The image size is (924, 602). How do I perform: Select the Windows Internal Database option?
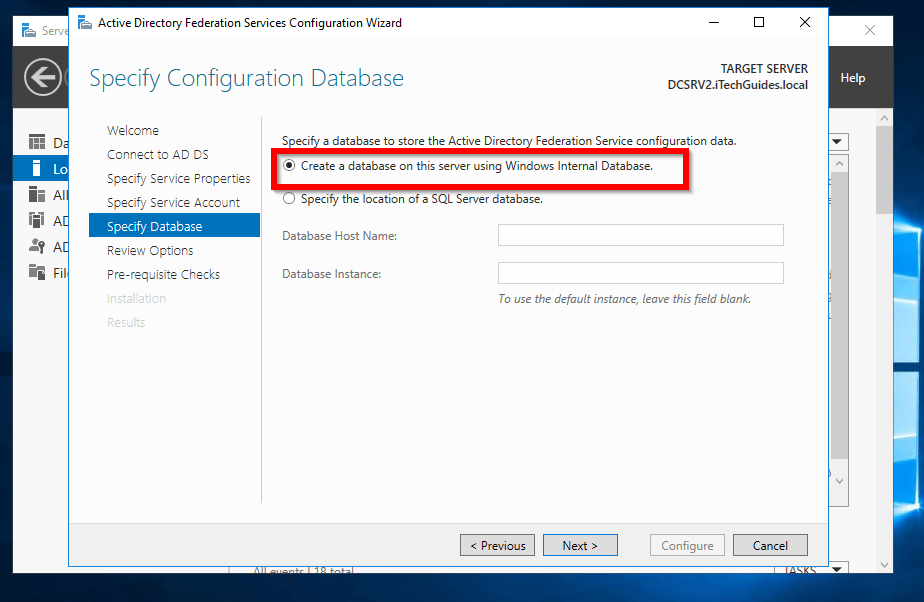click(x=288, y=166)
